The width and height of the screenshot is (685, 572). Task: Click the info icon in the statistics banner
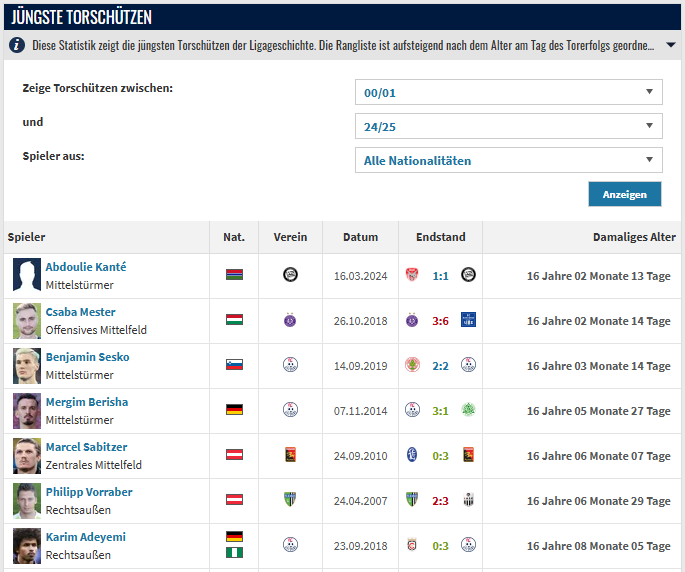(18, 45)
